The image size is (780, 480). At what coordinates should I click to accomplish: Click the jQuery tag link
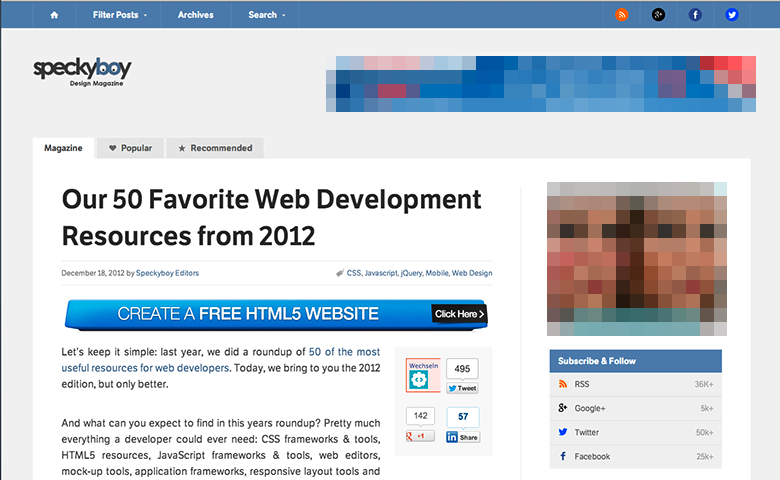(x=411, y=273)
